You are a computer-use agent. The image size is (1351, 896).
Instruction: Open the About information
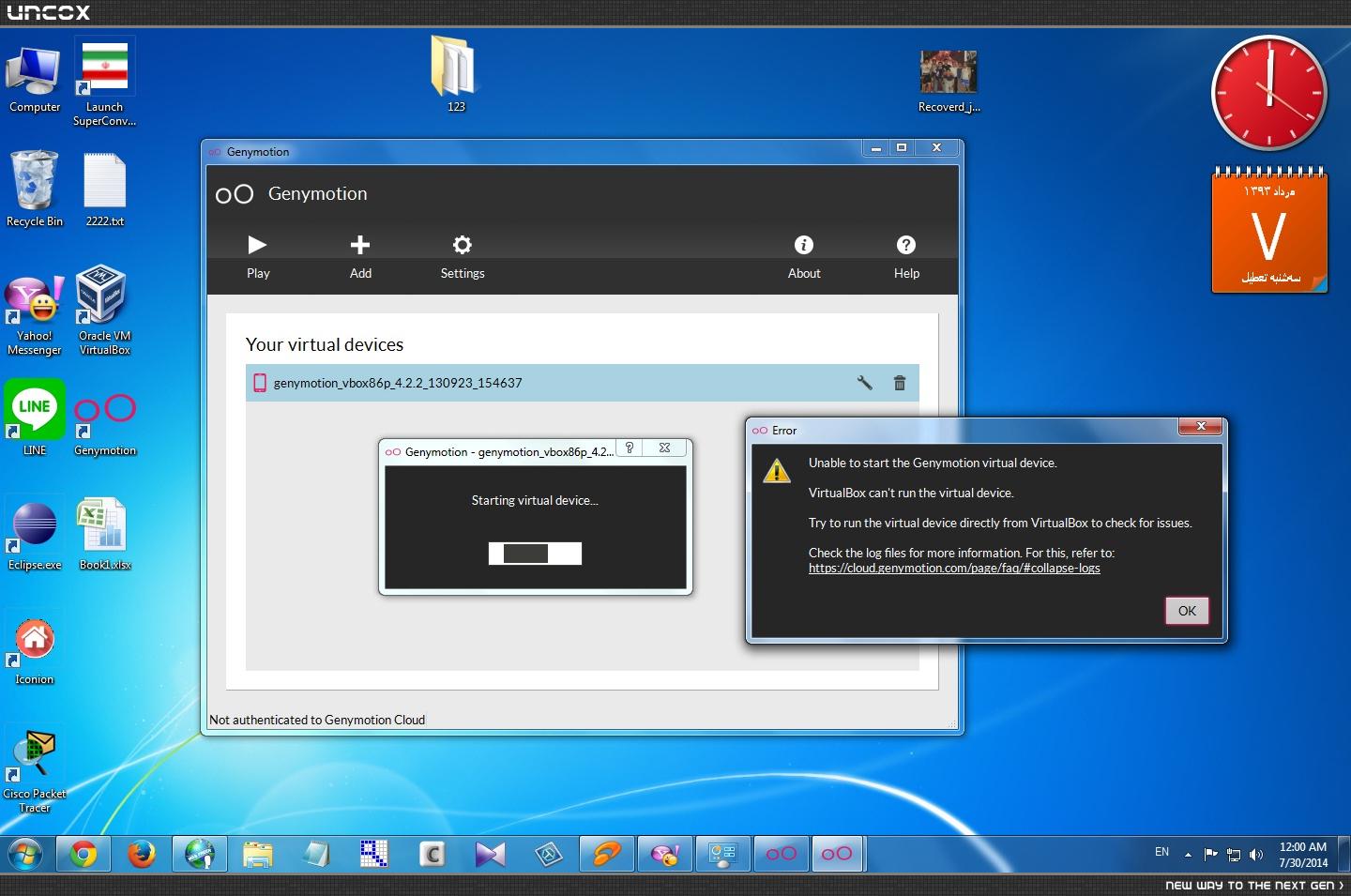point(804,257)
